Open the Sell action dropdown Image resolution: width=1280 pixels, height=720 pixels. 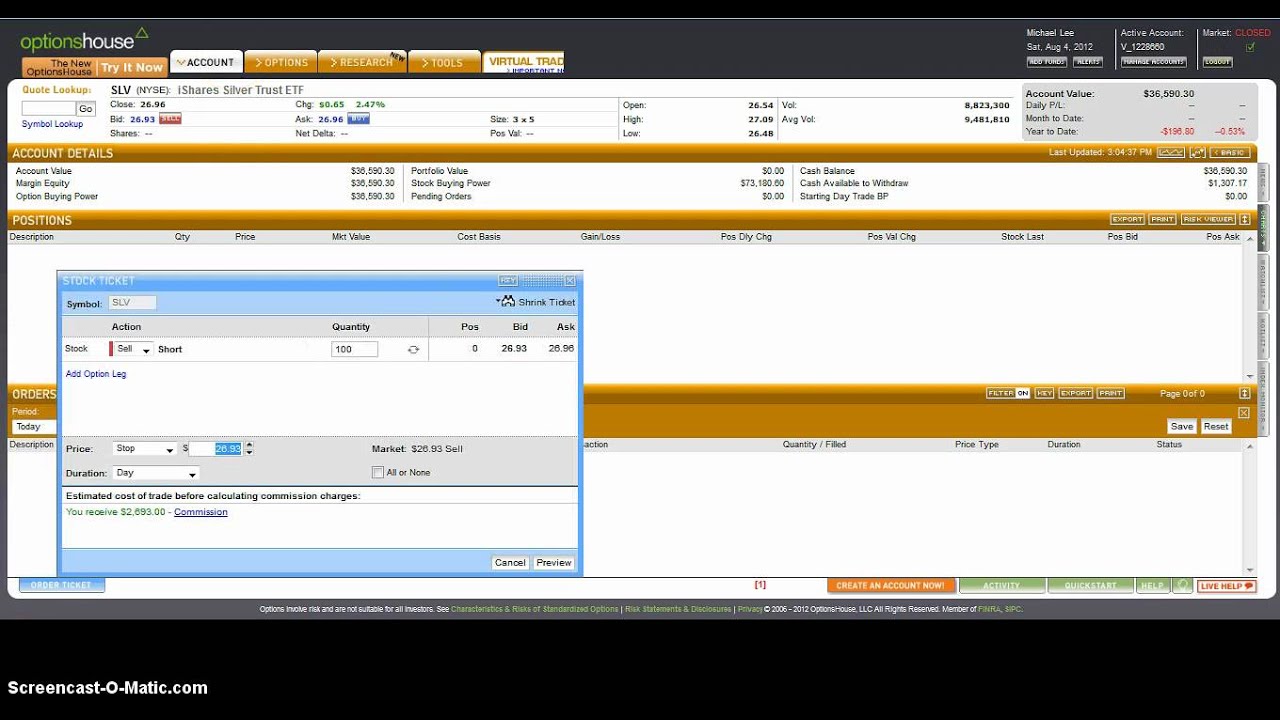[133, 349]
